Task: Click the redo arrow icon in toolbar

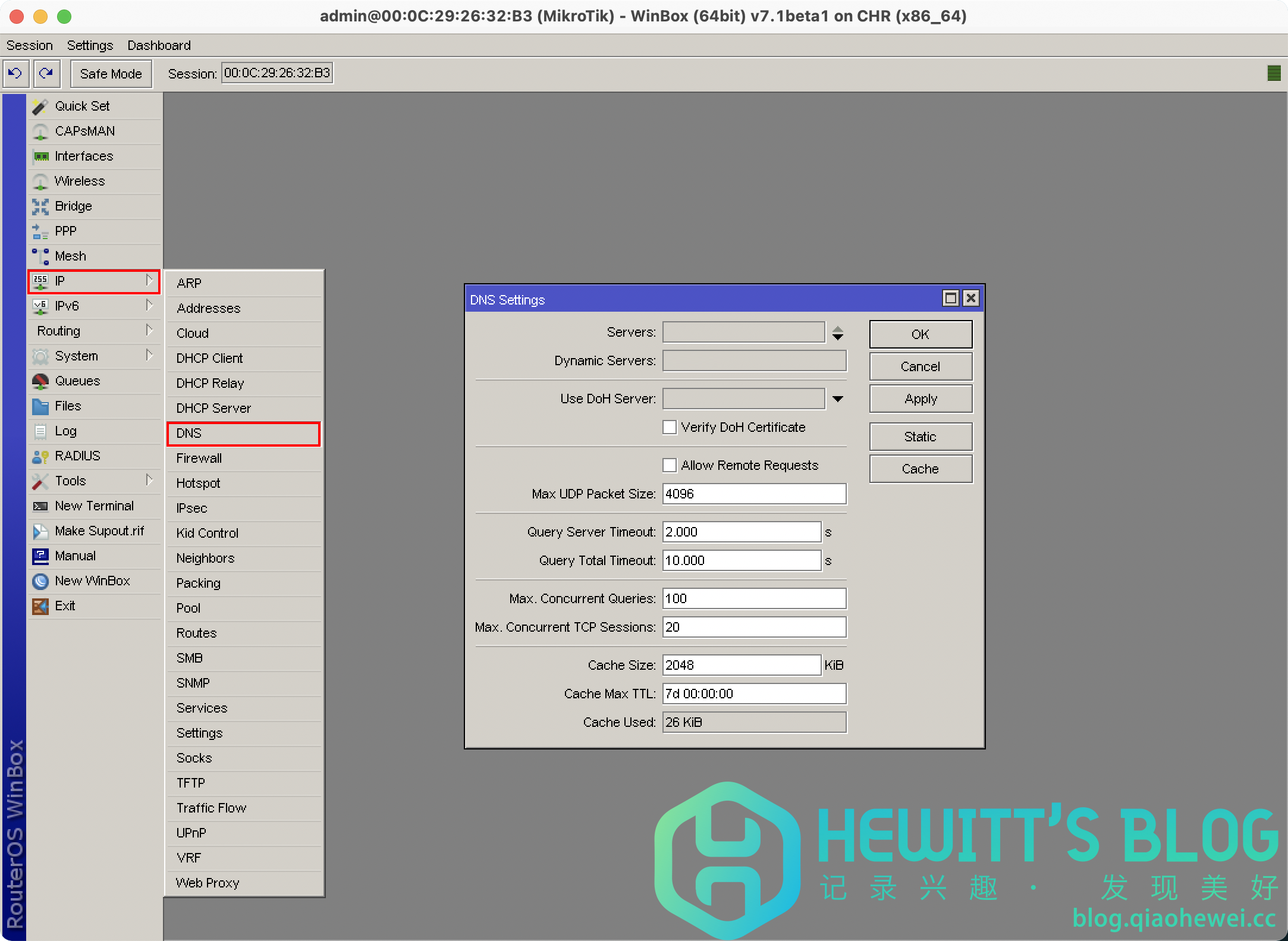Action: point(46,73)
